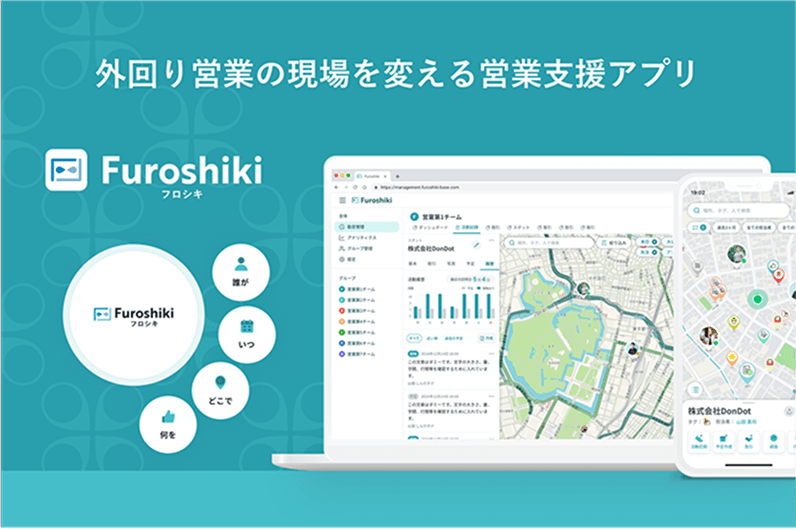Click the Furoshiki app logo icon
The width and height of the screenshot is (796, 530).
tap(67, 170)
